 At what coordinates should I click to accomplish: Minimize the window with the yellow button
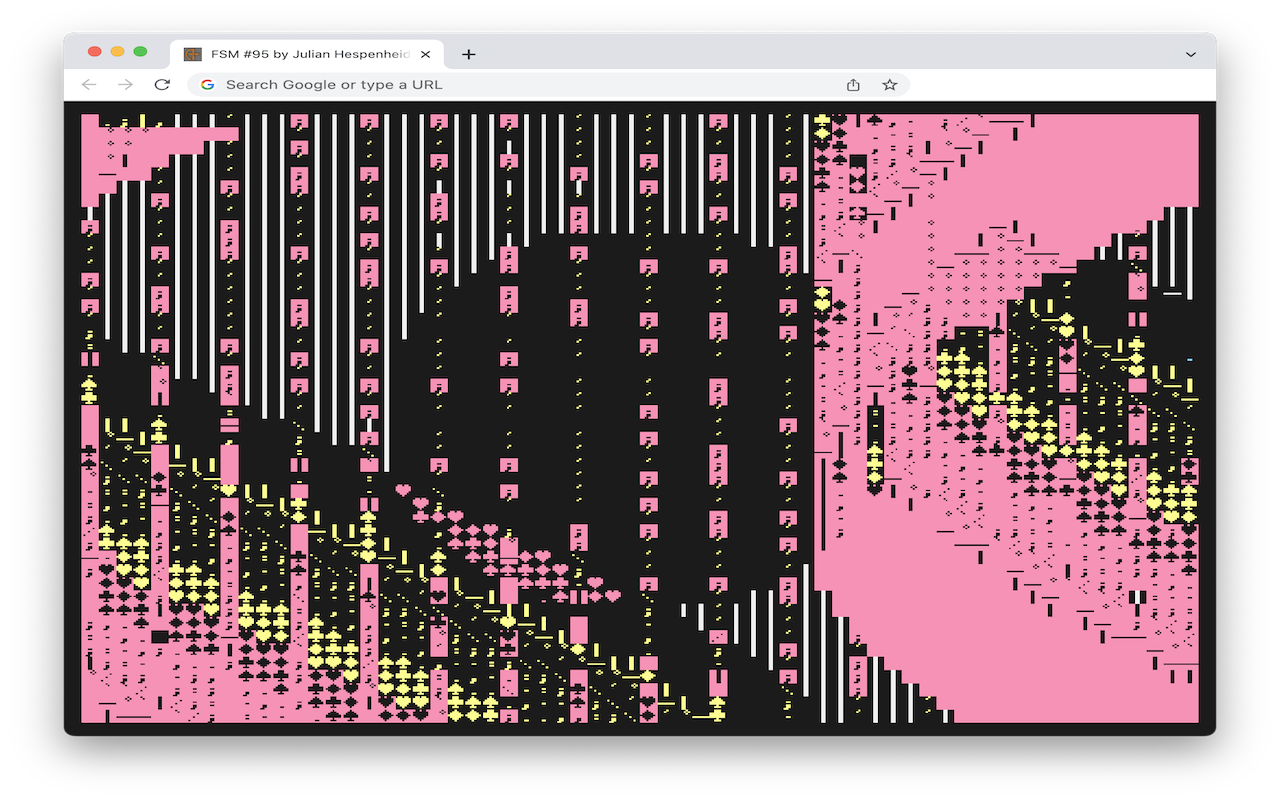coord(118,52)
